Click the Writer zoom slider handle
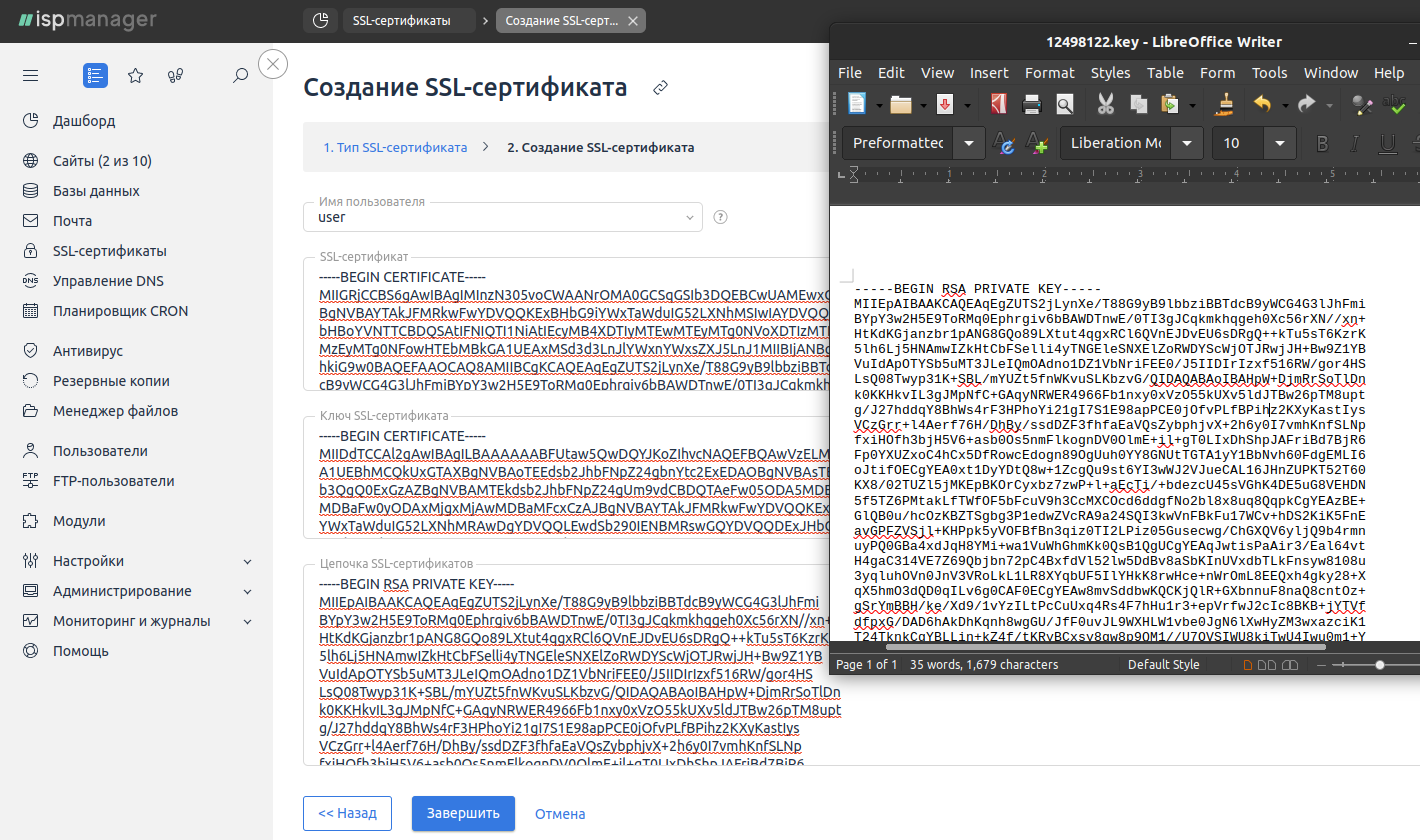Image resolution: width=1420 pixels, height=840 pixels. 1380,665
